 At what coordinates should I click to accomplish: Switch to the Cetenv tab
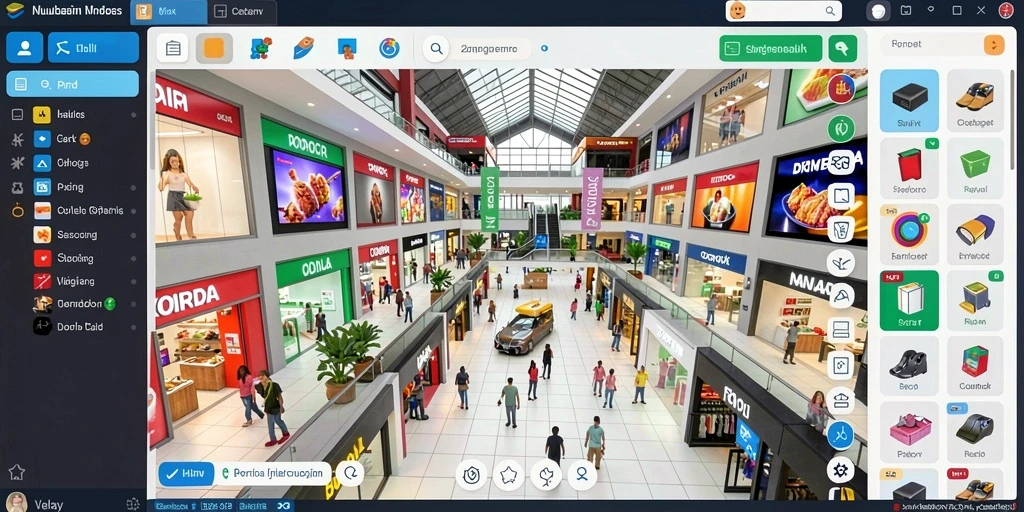242,12
